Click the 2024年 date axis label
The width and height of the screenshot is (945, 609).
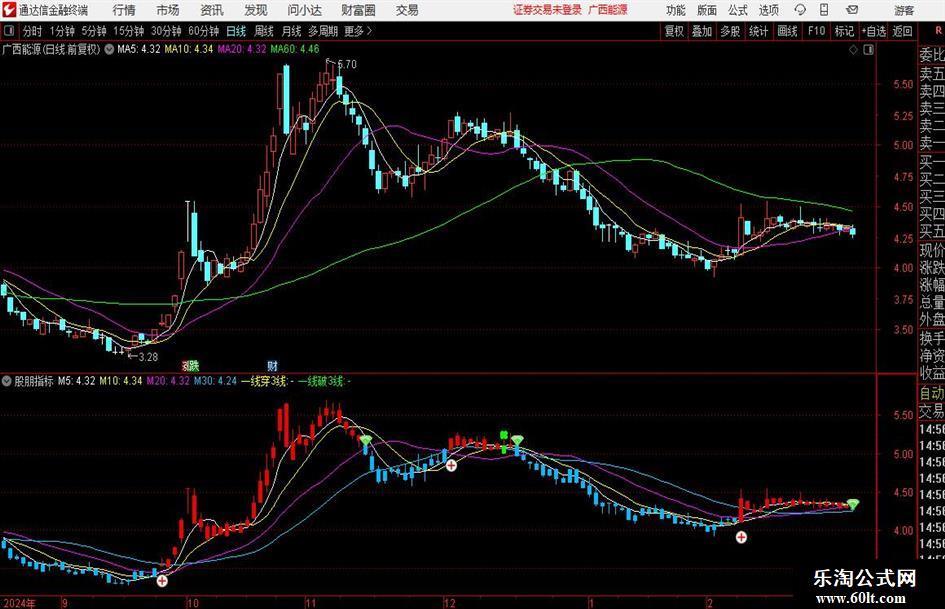tap(19, 602)
